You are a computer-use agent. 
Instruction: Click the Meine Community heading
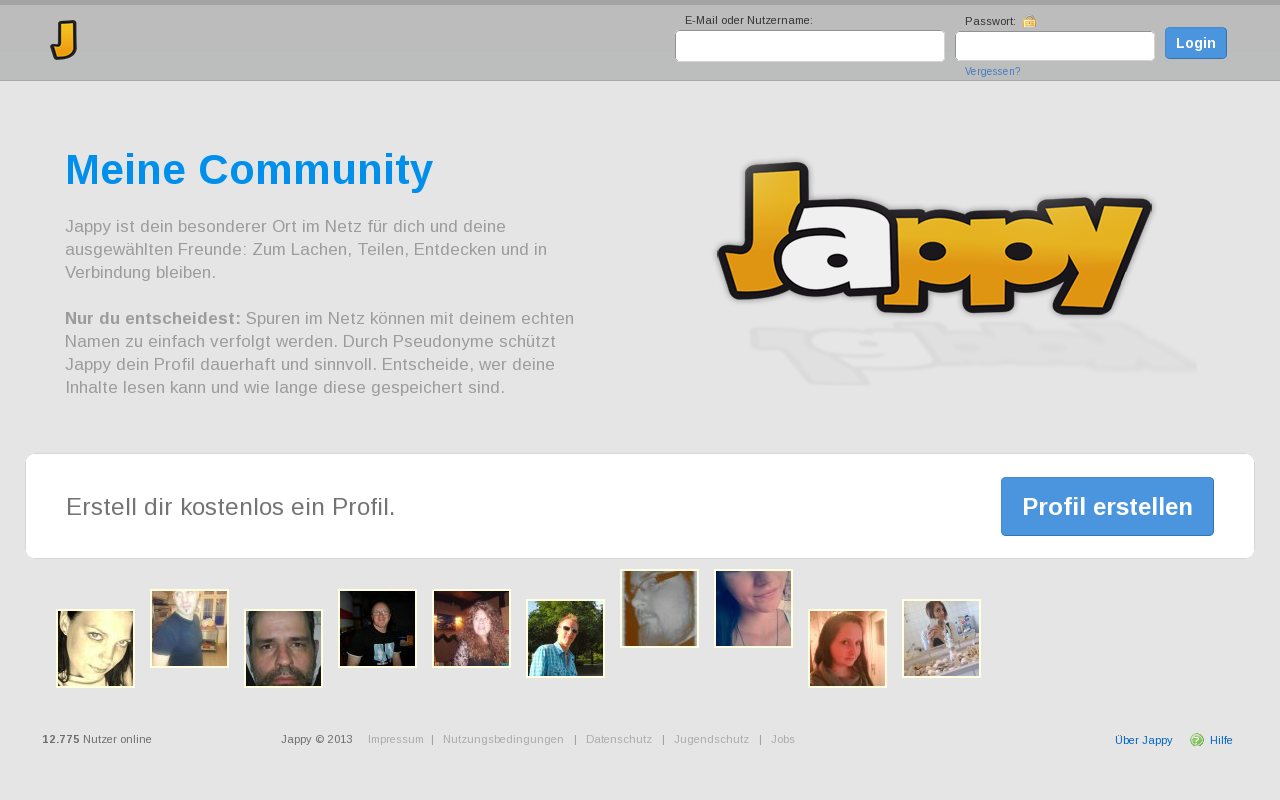[249, 170]
